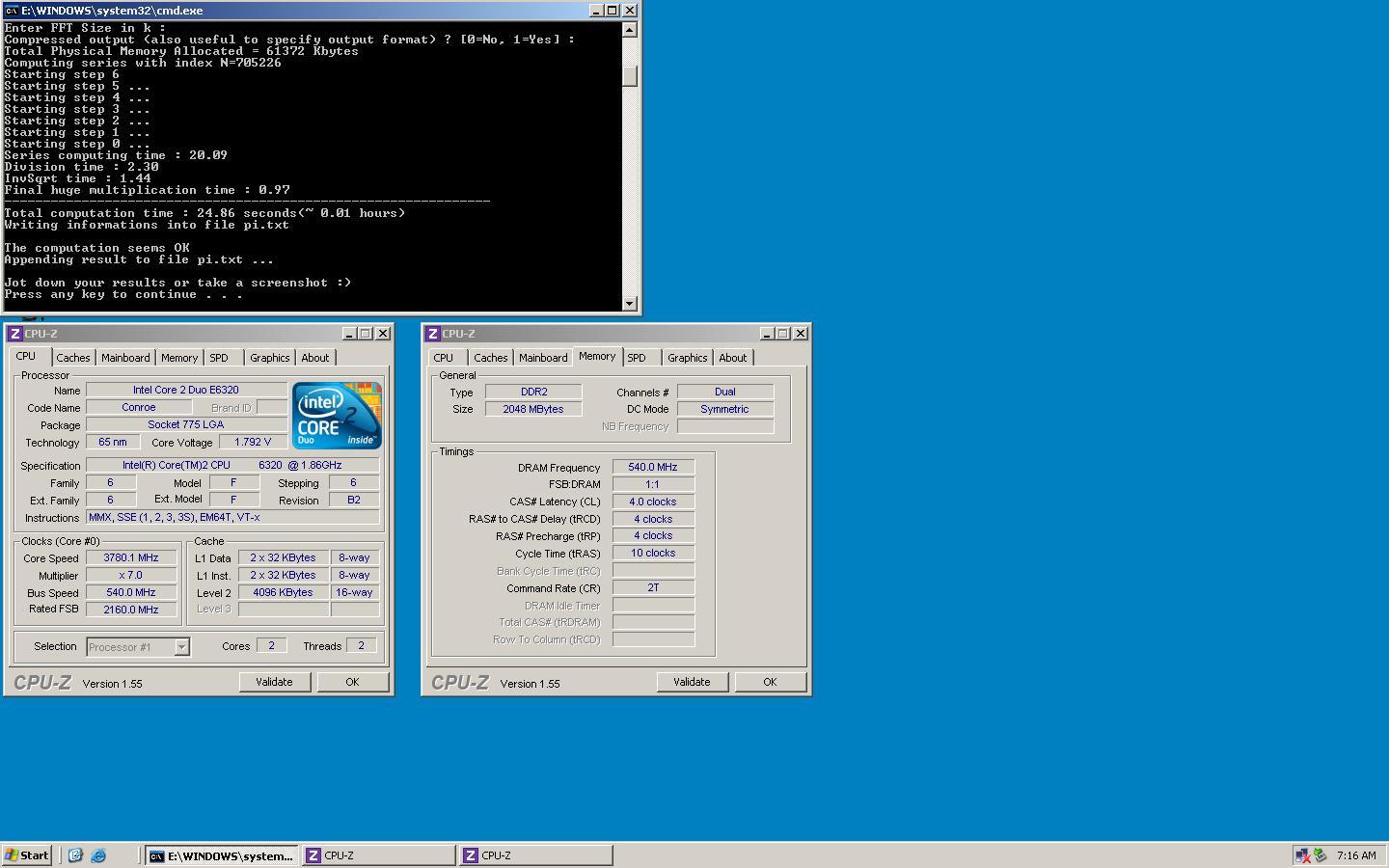Image resolution: width=1389 pixels, height=868 pixels.
Task: Click the Intel Core 2 Duo logo
Action: 337,416
